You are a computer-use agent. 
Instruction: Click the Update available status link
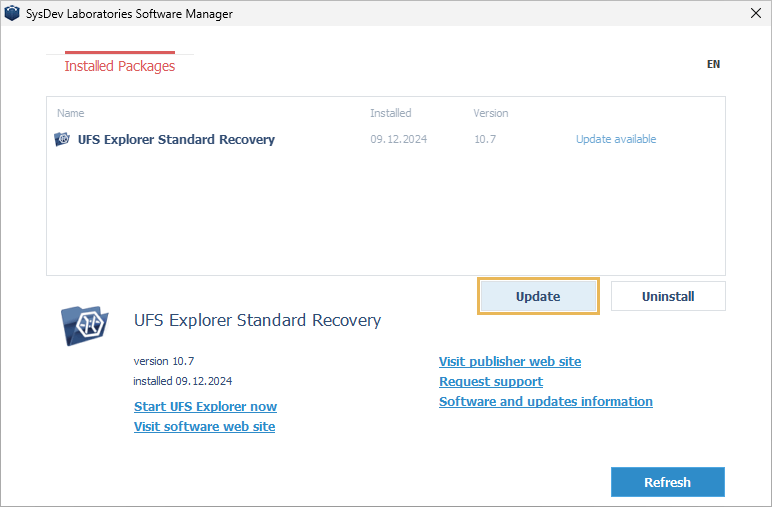click(x=616, y=139)
